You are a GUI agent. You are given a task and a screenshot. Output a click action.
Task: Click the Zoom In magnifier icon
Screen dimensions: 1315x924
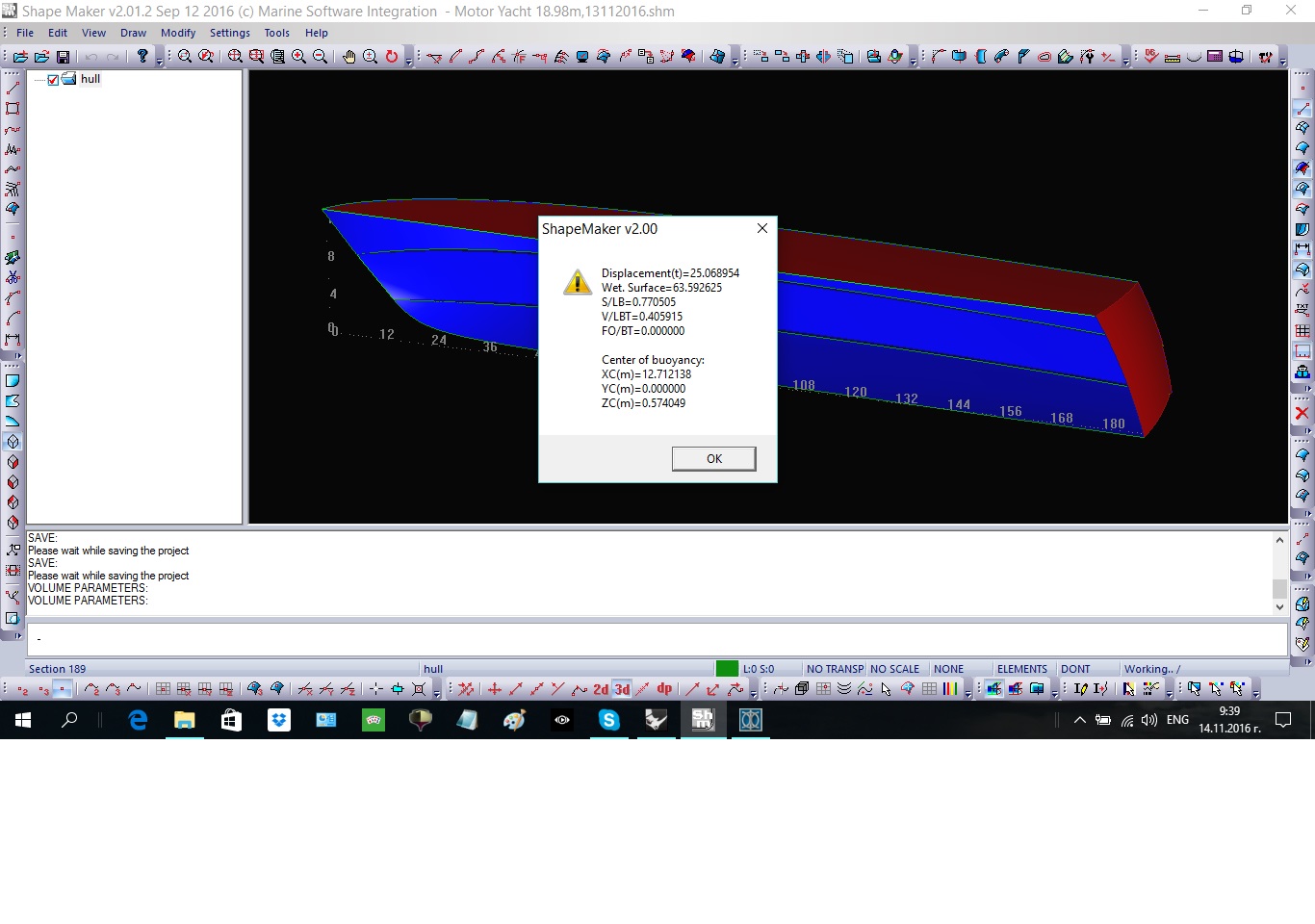298,57
